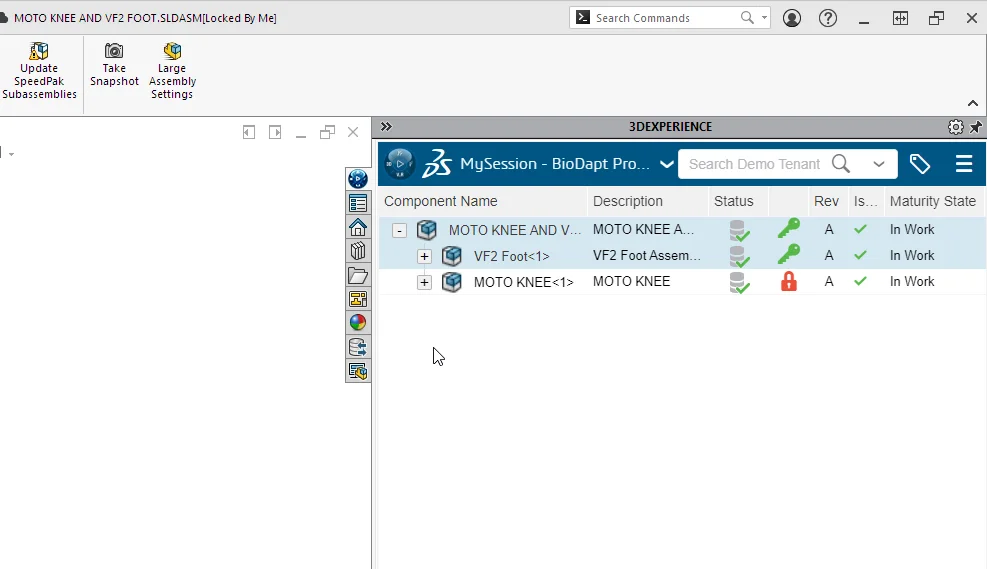Screen dimensions: 987x569
Task: Open the 3DEXPERIENCE compass icon
Action: coord(400,164)
